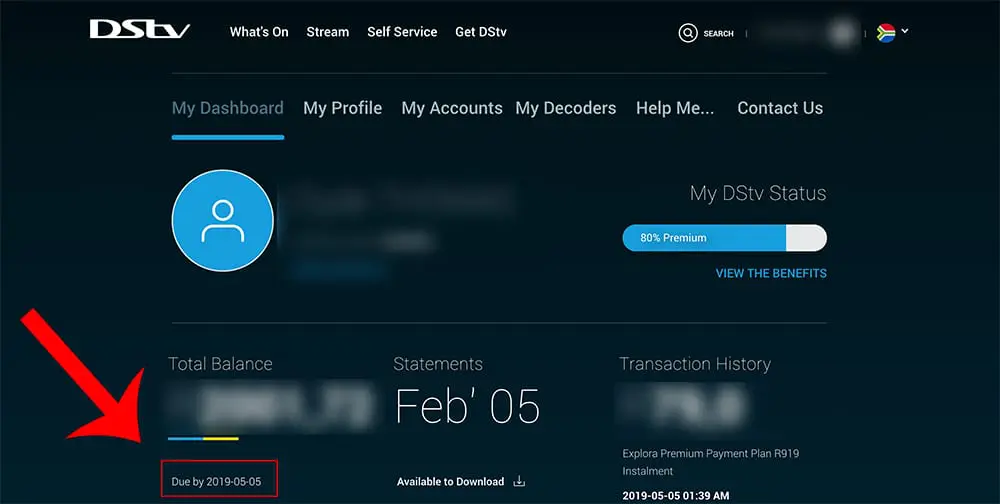Image resolution: width=1000 pixels, height=504 pixels.
Task: Click the Due by 2019-05-05 text
Action: coord(216,482)
